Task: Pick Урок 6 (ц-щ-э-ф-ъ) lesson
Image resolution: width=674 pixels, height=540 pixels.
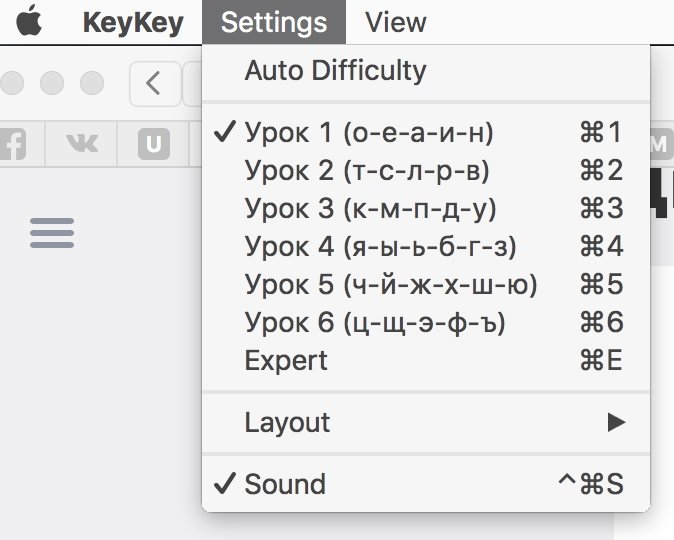Action: point(375,323)
